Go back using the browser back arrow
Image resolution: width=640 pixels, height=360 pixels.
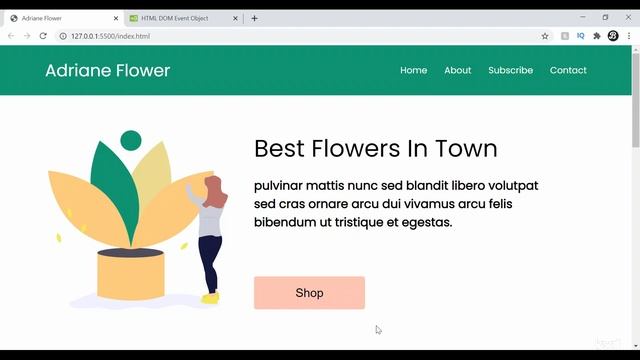pyautogui.click(x=11, y=36)
